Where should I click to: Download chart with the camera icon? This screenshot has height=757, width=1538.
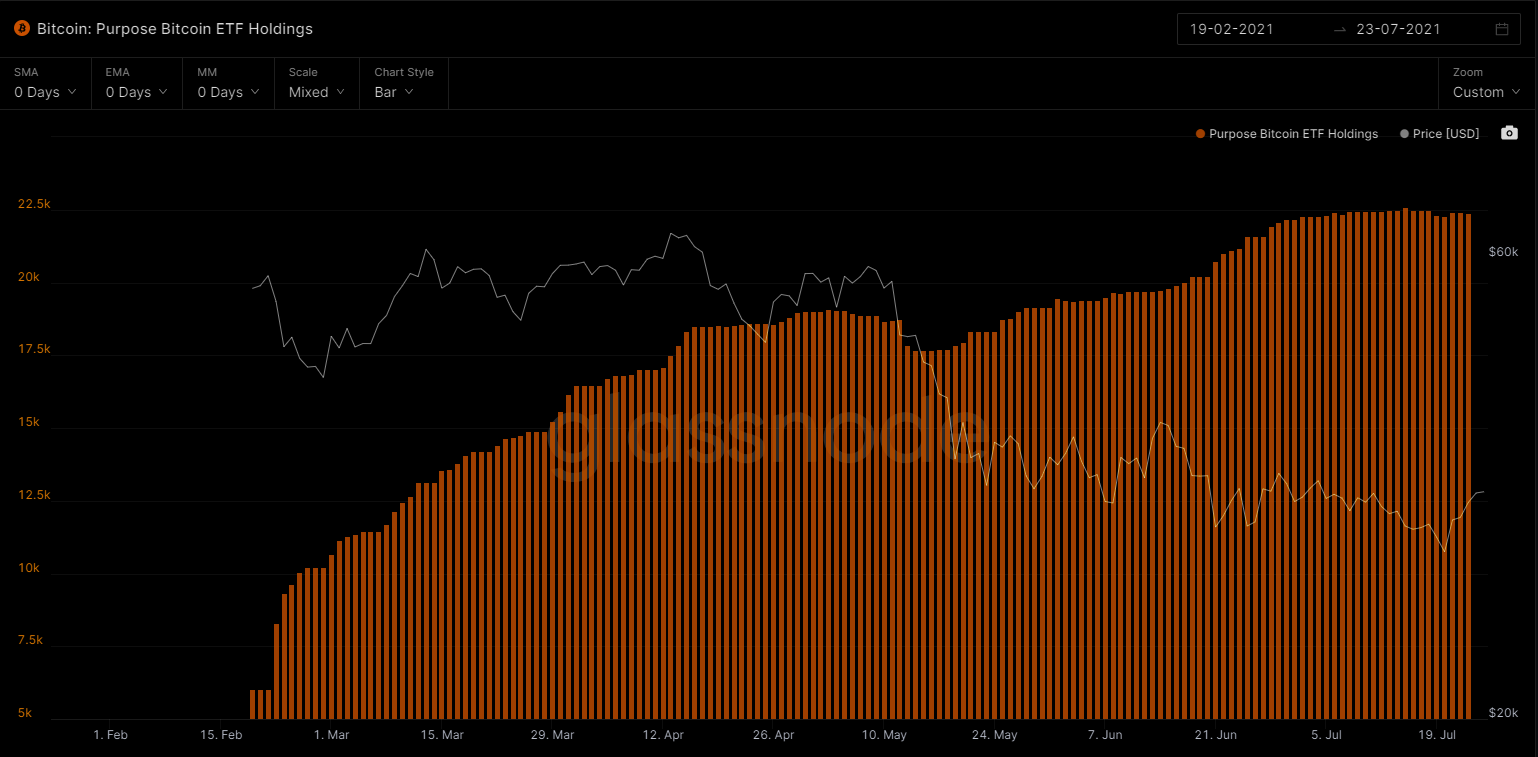[x=1509, y=133]
